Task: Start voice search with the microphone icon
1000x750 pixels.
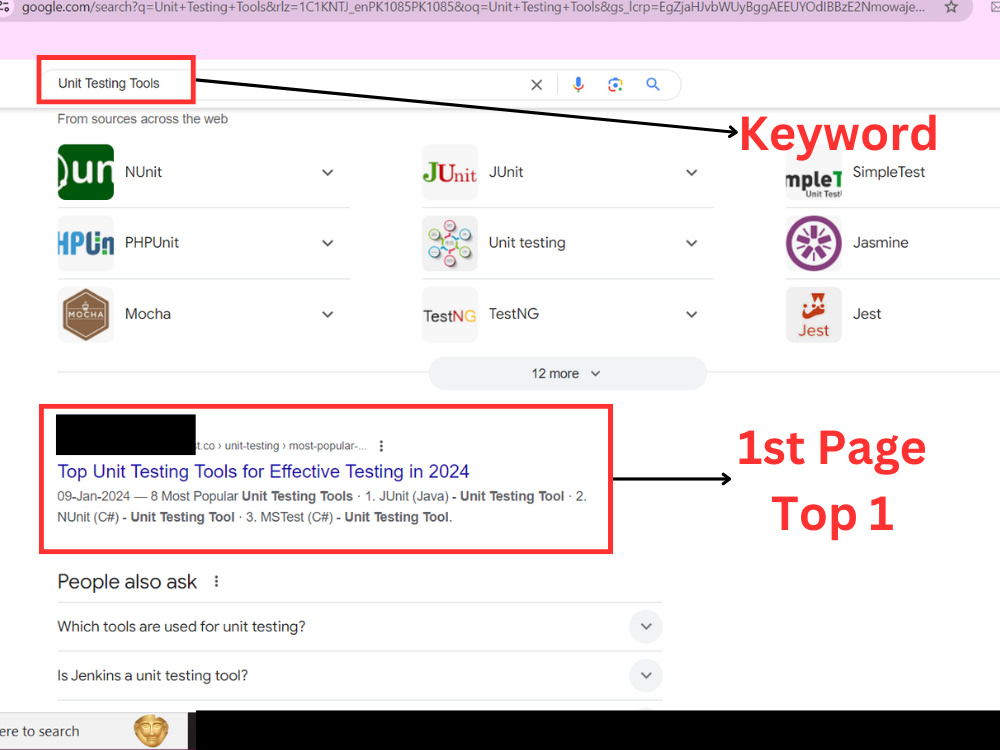Action: pos(578,85)
